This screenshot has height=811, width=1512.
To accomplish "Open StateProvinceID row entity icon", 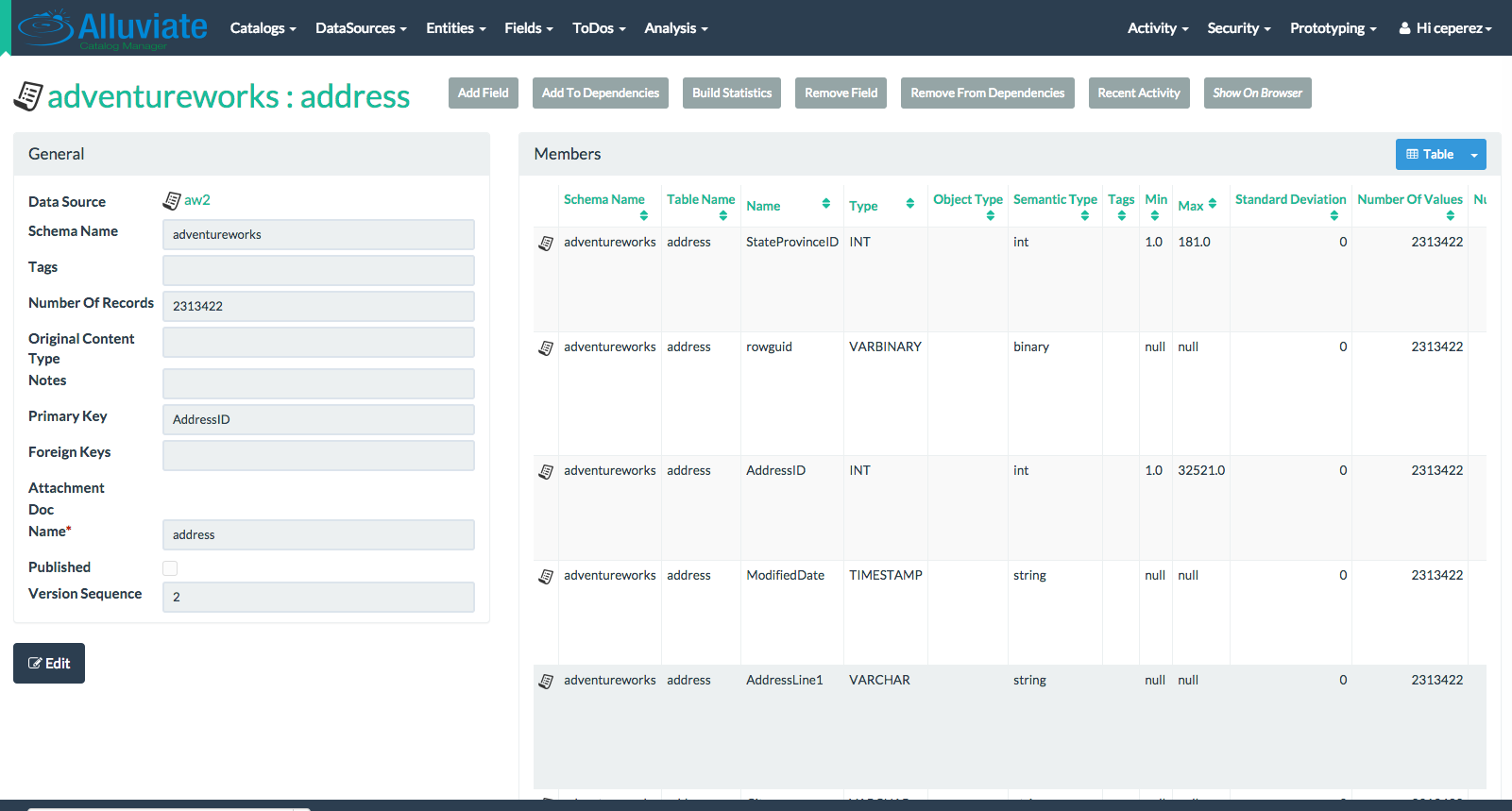I will pos(546,244).
